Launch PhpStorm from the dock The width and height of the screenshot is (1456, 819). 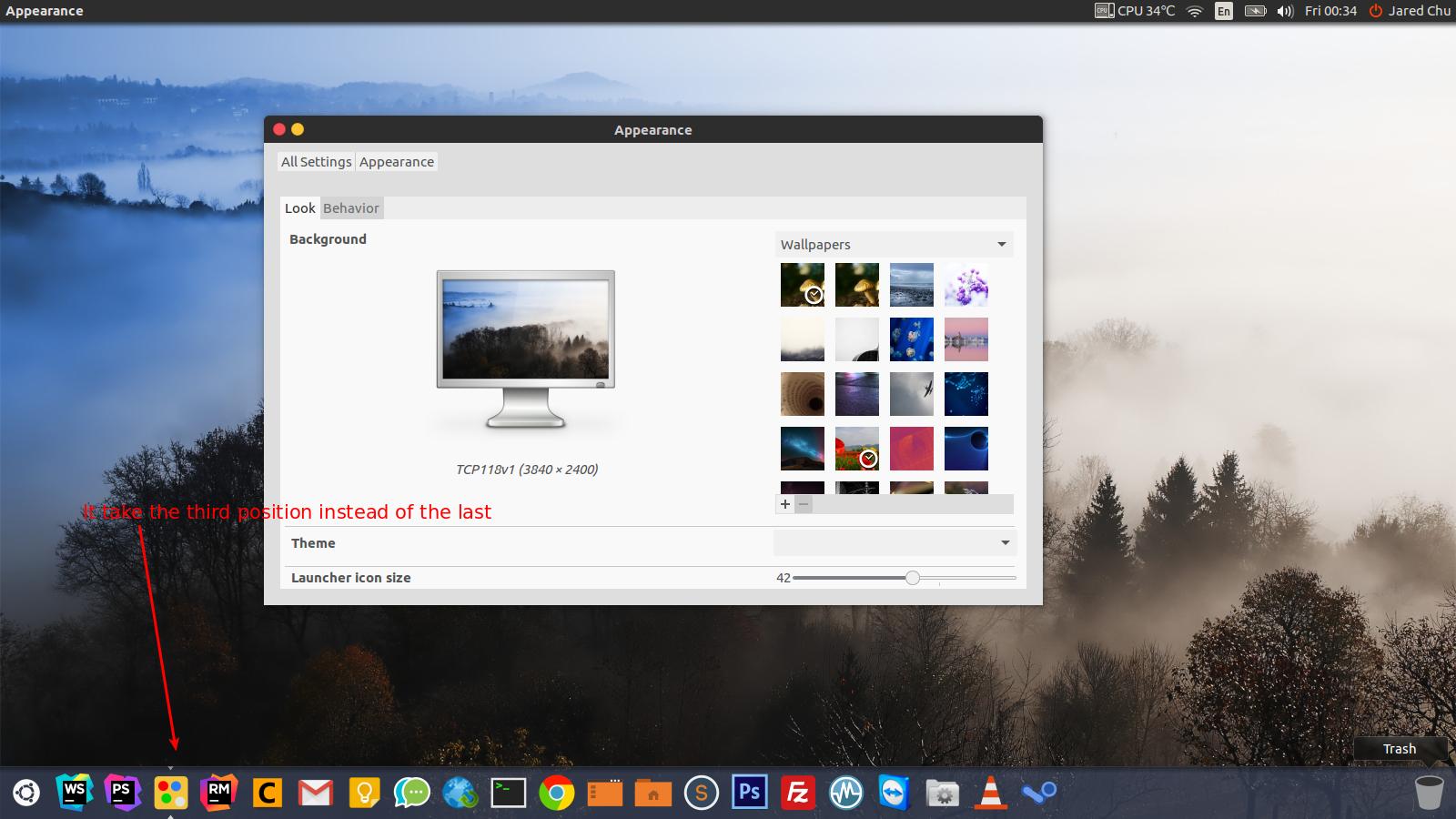(122, 793)
